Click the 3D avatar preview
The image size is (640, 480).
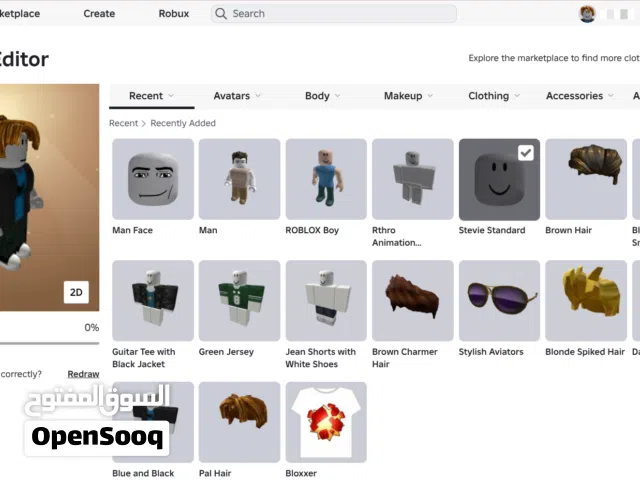(49, 198)
